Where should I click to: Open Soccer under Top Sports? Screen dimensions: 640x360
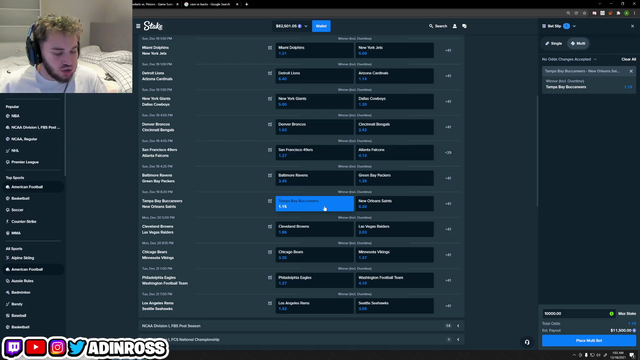(x=17, y=210)
